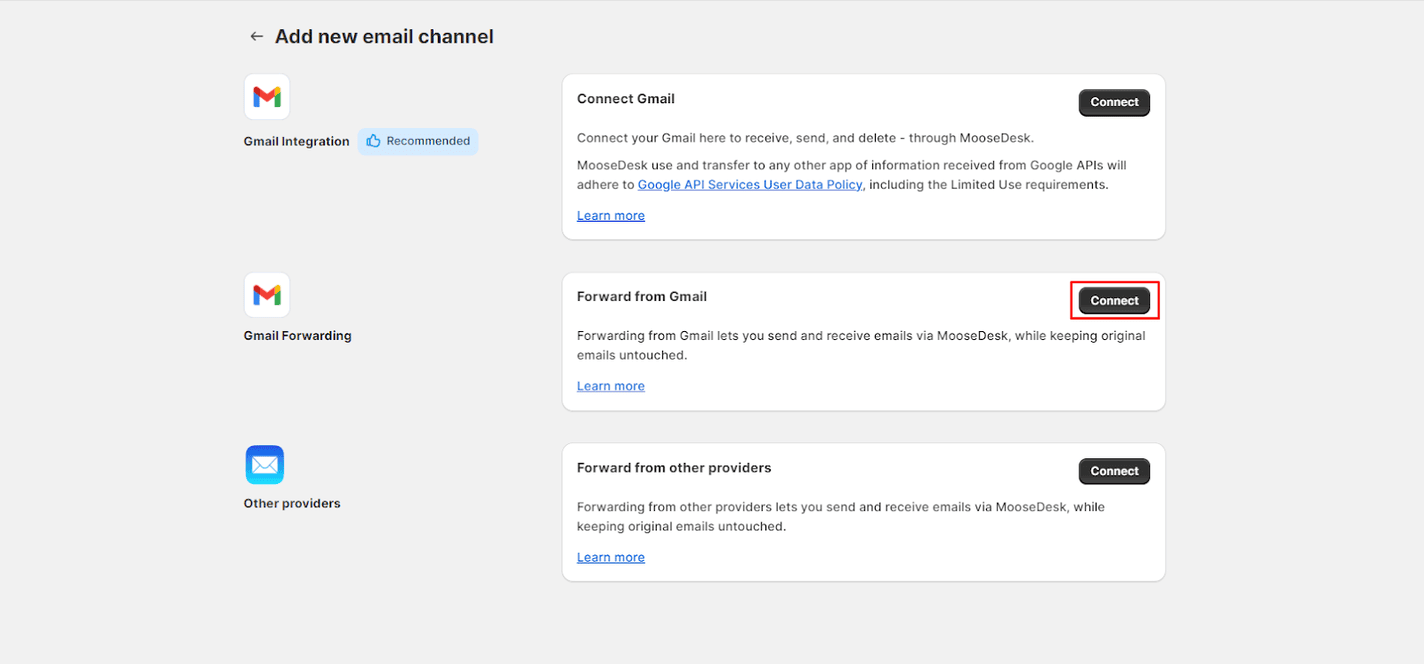The height and width of the screenshot is (664, 1424).
Task: Click the thumbs-up icon in Recommended badge
Action: [x=374, y=141]
